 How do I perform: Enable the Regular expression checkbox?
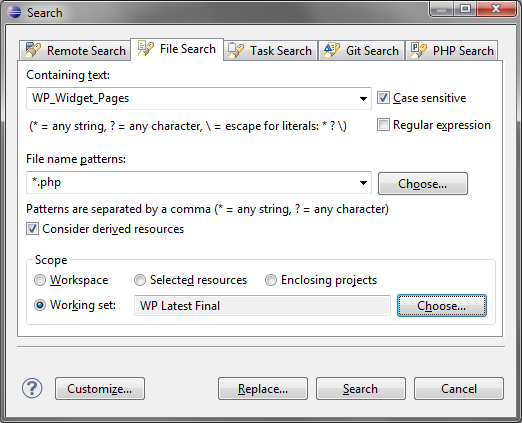383,125
